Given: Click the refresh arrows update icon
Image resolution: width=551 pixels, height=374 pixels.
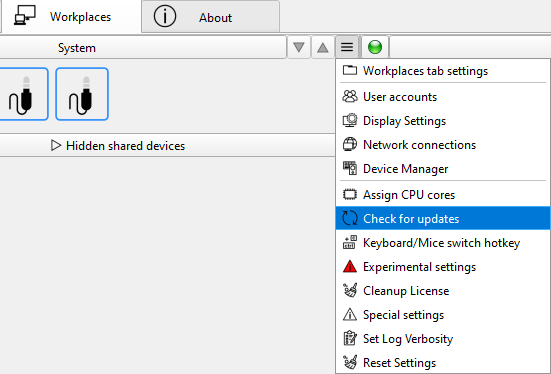Looking at the screenshot, I should 350,218.
